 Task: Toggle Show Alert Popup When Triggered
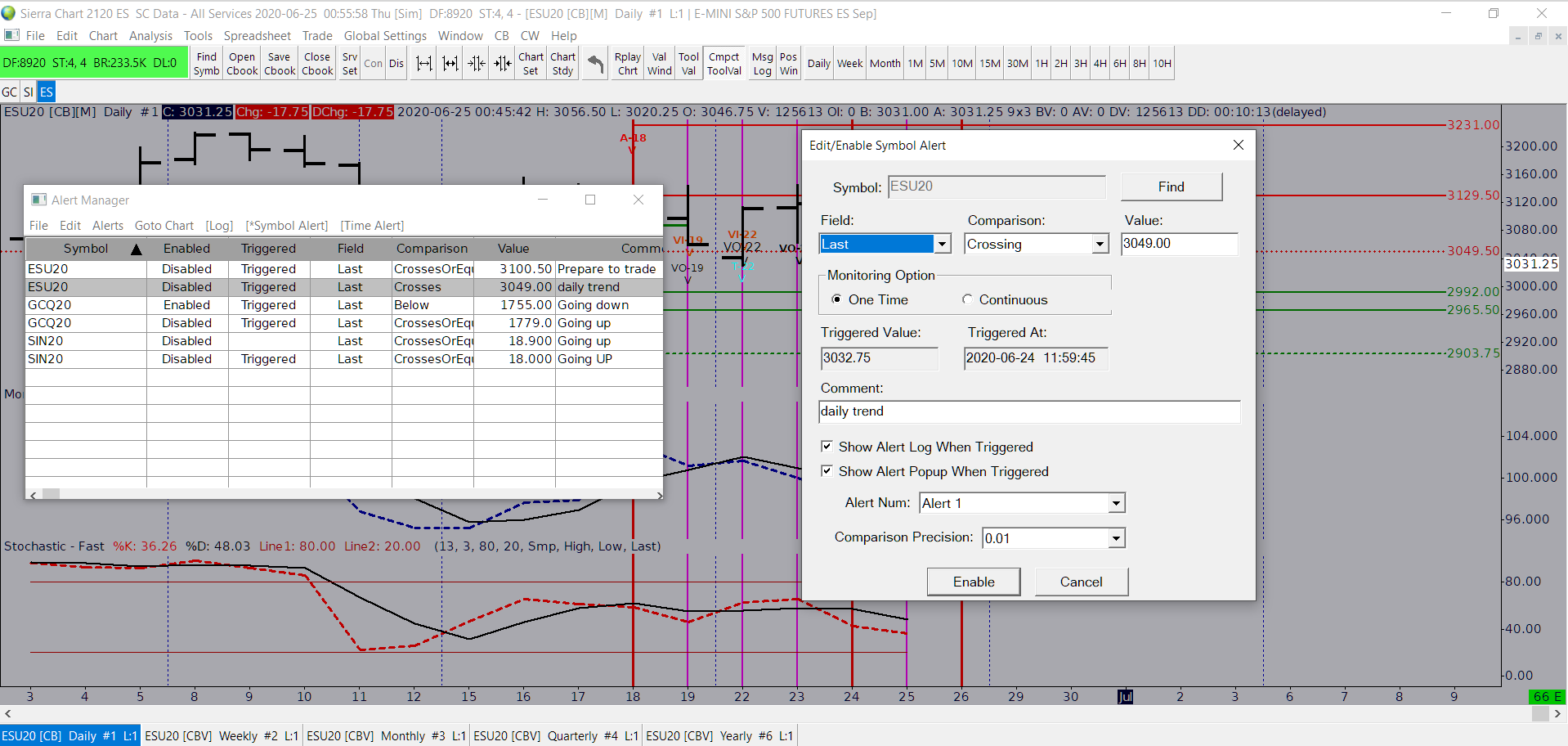[827, 471]
